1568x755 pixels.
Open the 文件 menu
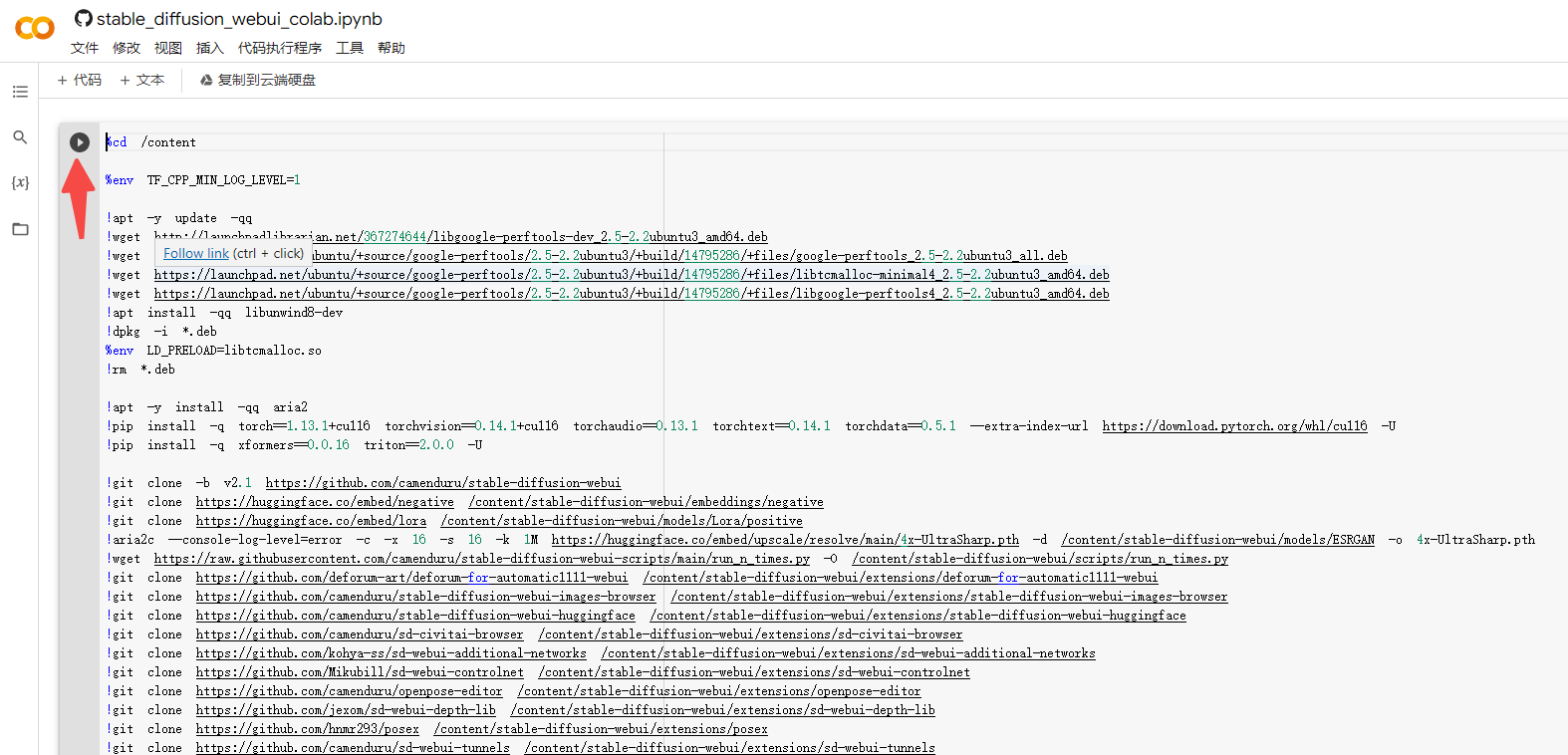(x=85, y=48)
